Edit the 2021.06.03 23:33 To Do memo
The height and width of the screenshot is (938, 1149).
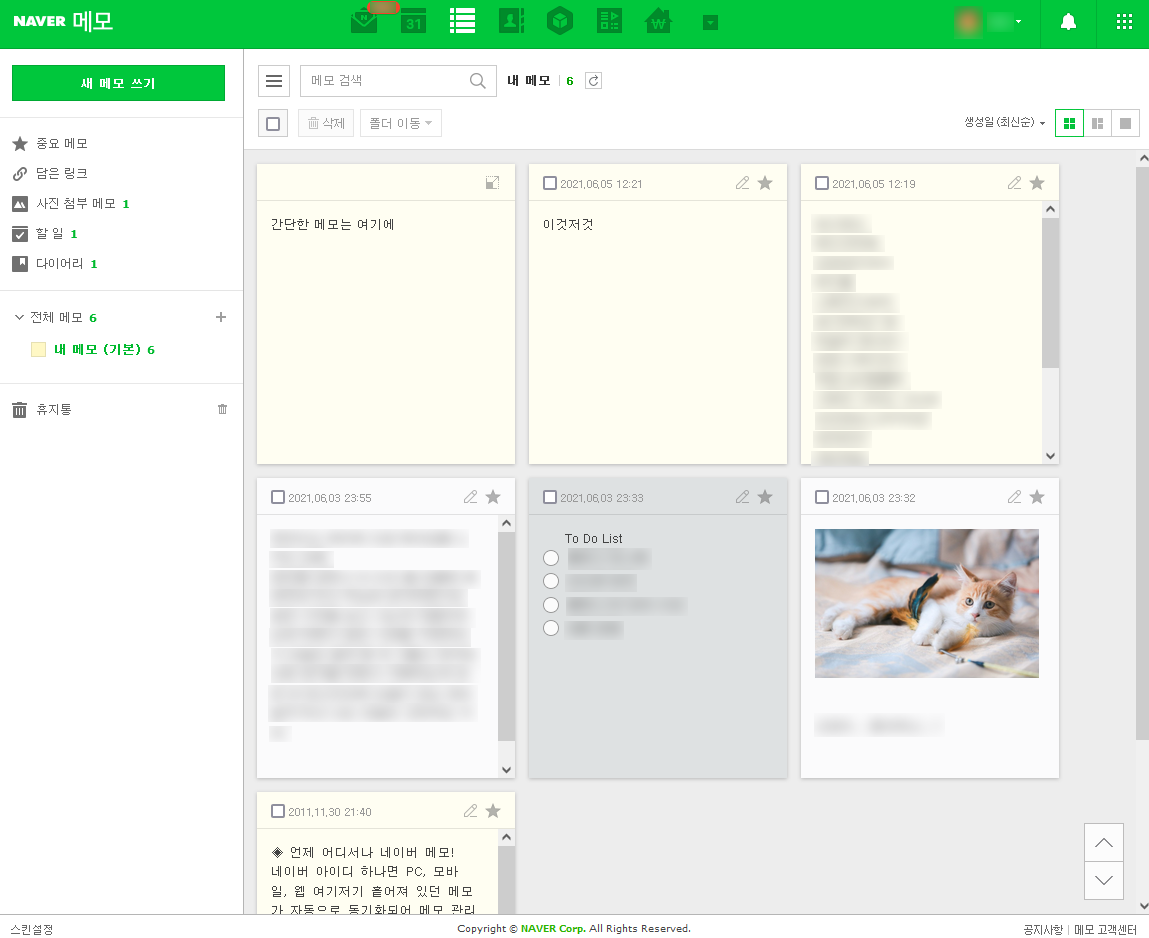pyautogui.click(x=742, y=497)
